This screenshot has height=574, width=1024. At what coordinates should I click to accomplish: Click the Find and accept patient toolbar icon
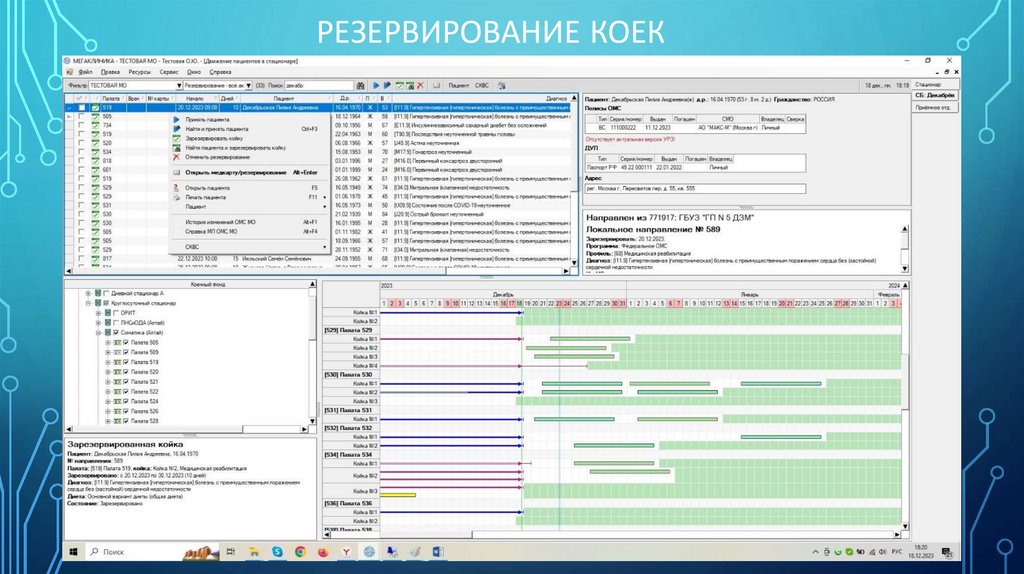pyautogui.click(x=387, y=86)
